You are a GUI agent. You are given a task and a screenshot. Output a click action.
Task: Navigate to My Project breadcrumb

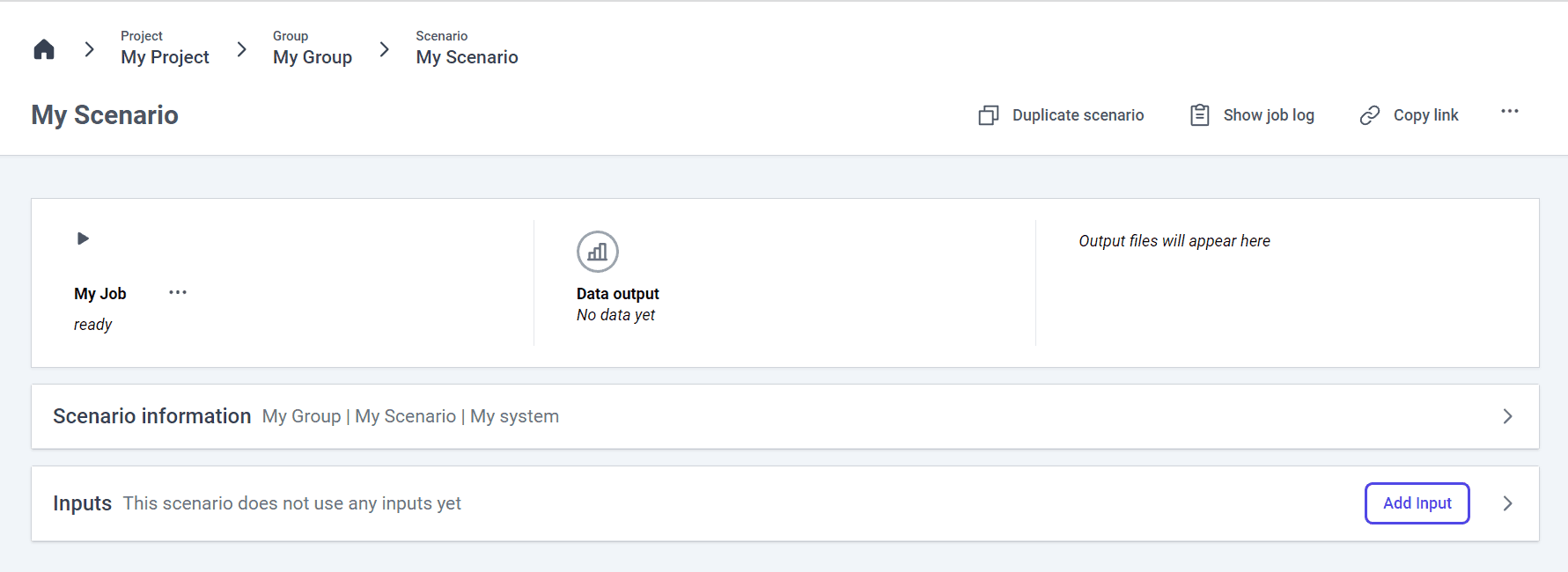[165, 57]
